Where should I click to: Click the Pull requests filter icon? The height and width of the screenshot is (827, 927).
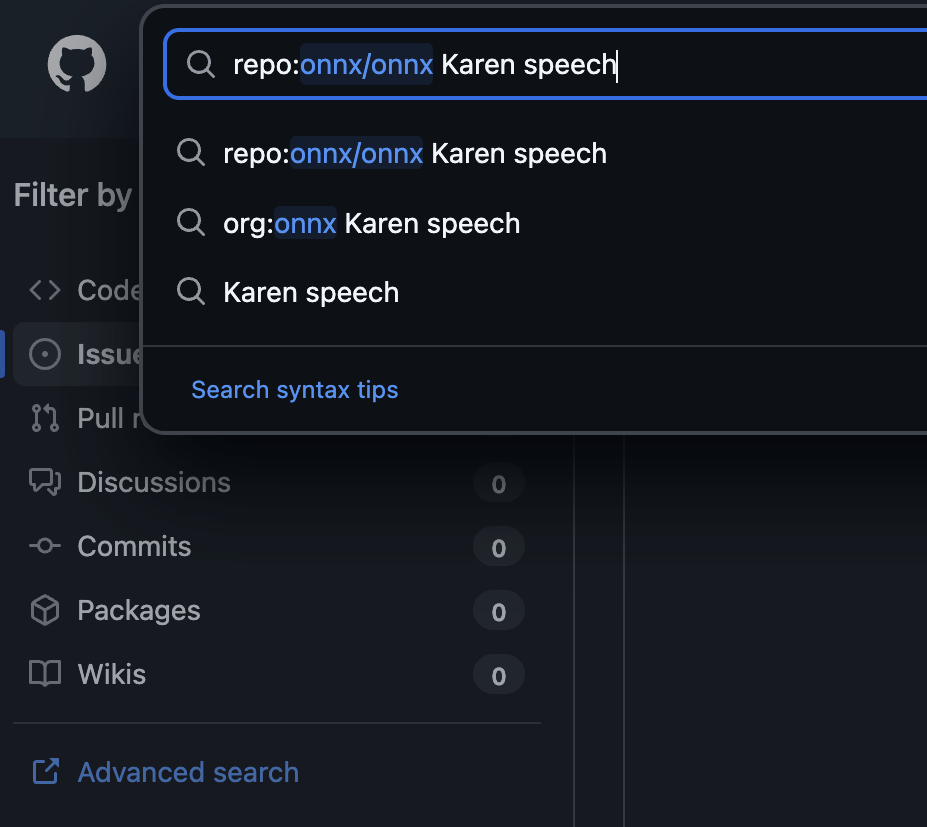click(45, 418)
